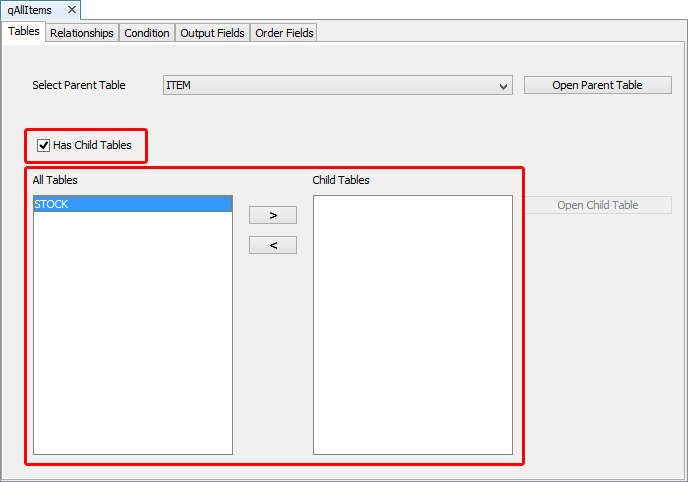Go to the Condition tab
Image resolution: width=688 pixels, height=482 pixels.
click(x=146, y=33)
